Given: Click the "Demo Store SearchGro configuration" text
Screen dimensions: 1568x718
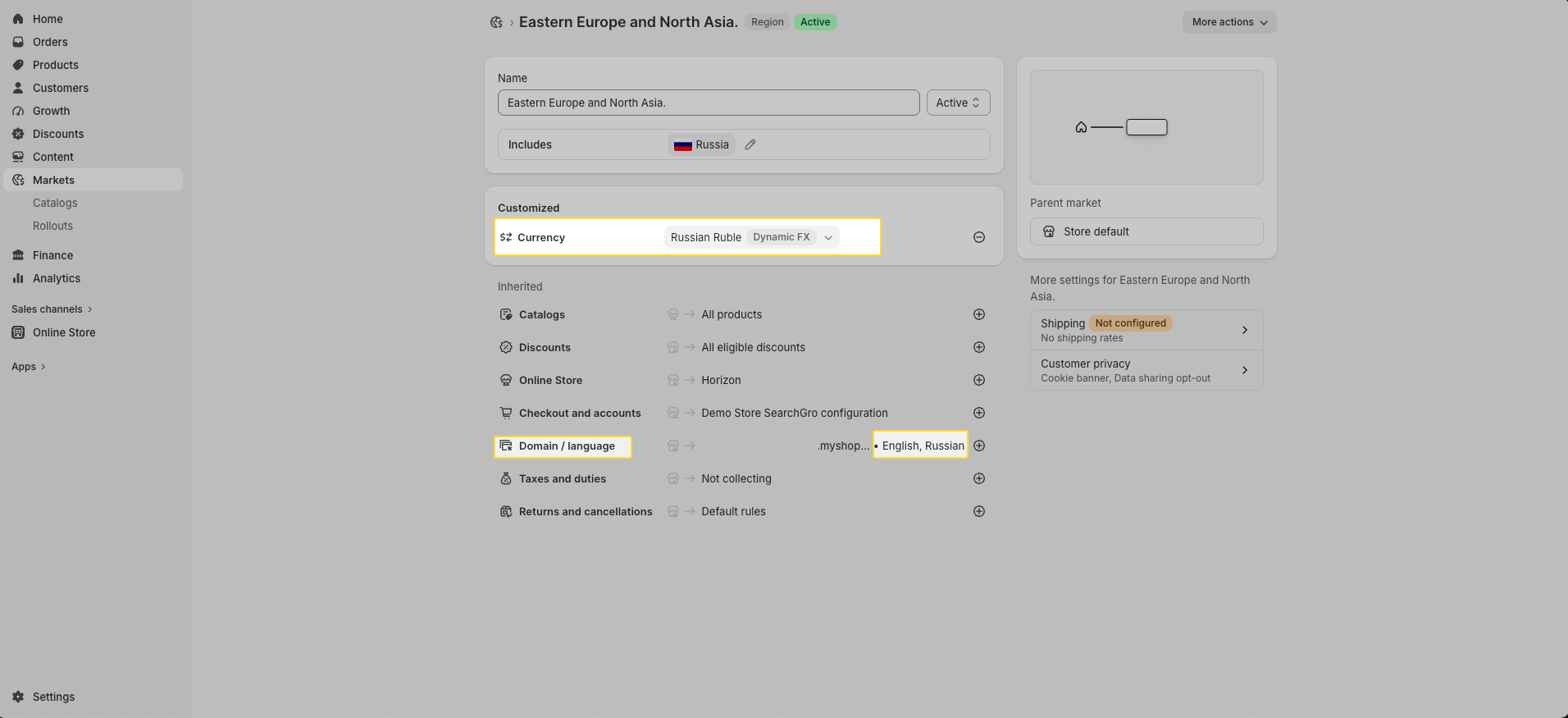Looking at the screenshot, I should (x=795, y=413).
